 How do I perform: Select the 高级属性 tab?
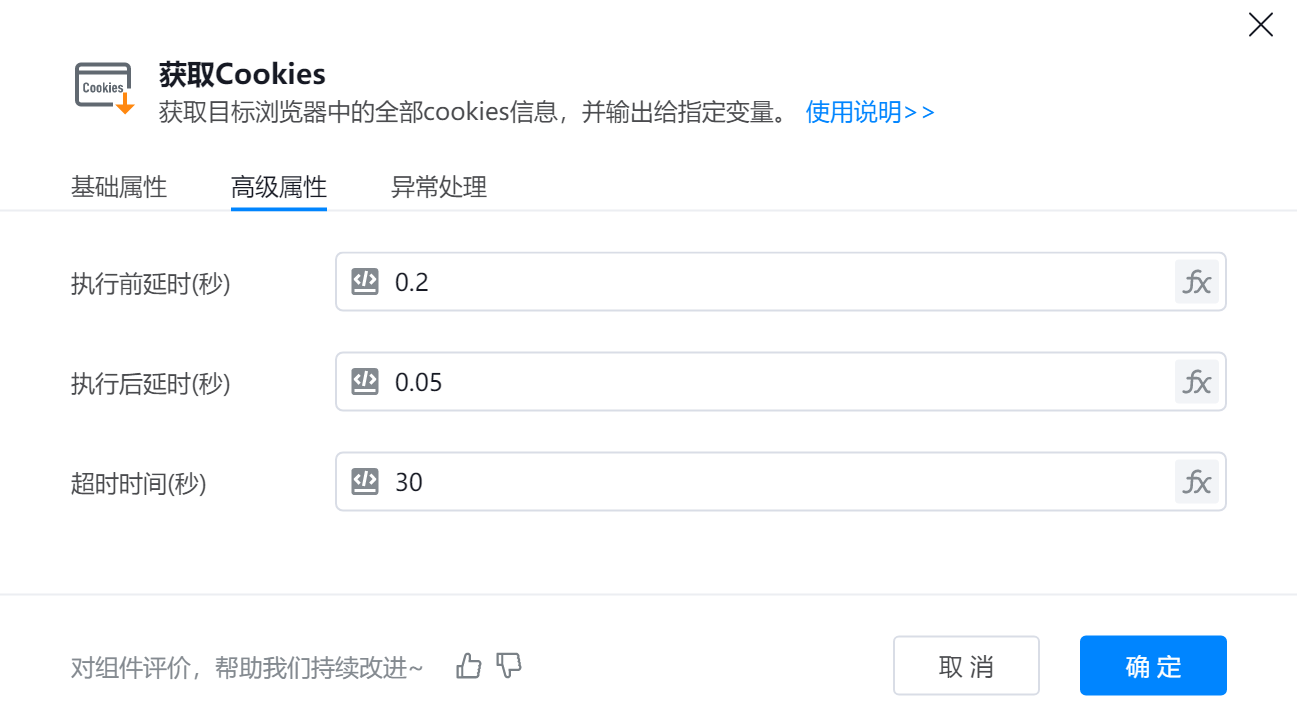(x=279, y=187)
